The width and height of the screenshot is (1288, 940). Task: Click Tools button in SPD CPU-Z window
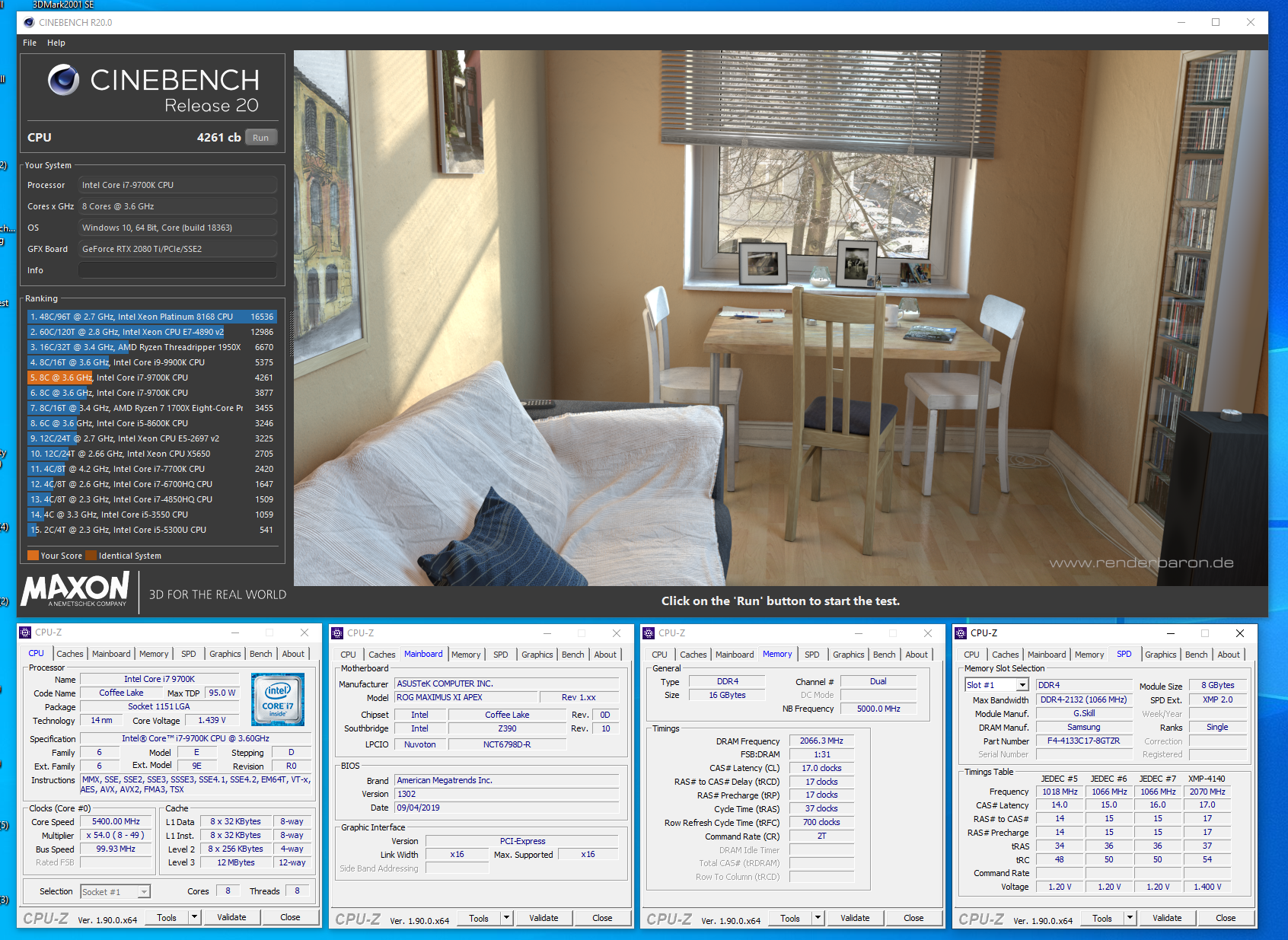(1102, 918)
